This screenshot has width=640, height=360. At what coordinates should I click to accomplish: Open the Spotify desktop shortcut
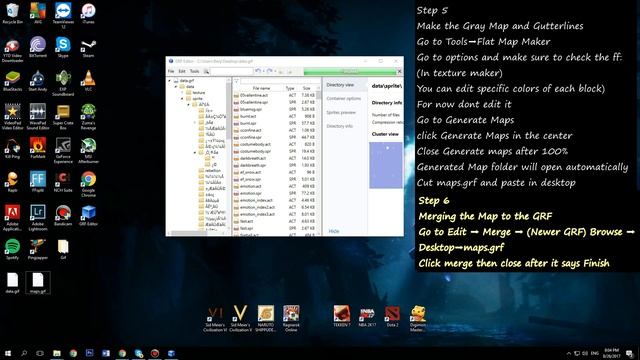12,249
